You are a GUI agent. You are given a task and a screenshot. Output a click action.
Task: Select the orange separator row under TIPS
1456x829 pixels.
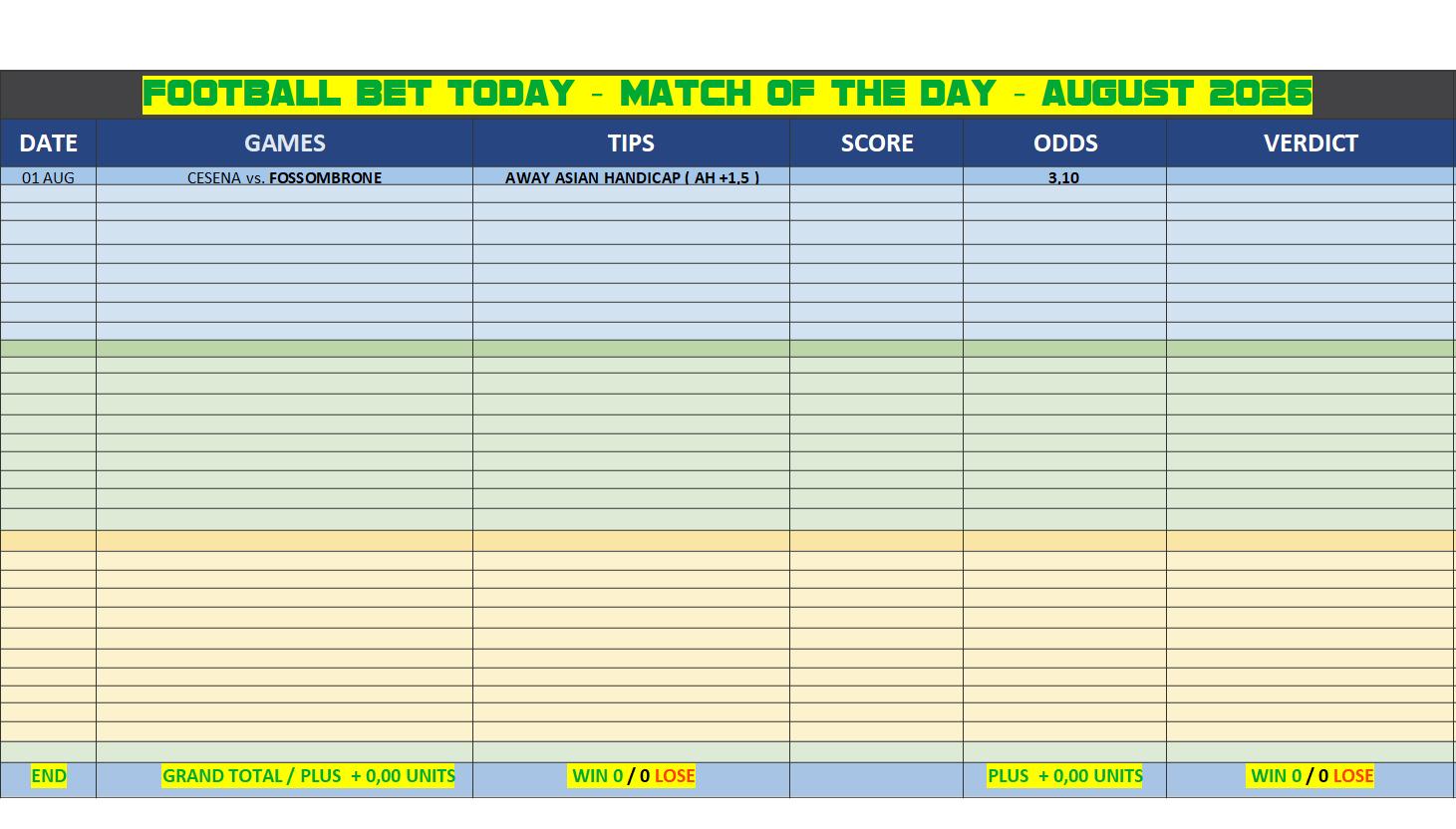(631, 541)
